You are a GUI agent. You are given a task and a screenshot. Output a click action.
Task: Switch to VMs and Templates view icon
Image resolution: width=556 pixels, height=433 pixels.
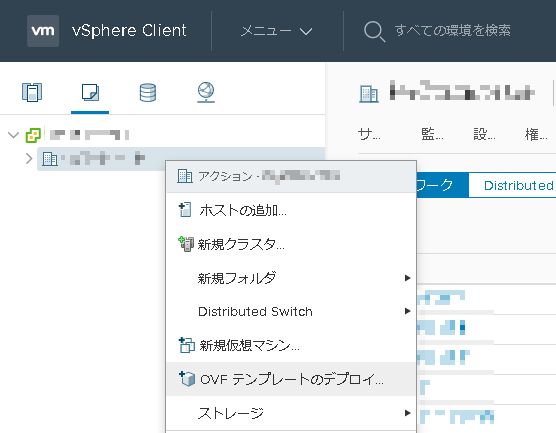point(90,92)
